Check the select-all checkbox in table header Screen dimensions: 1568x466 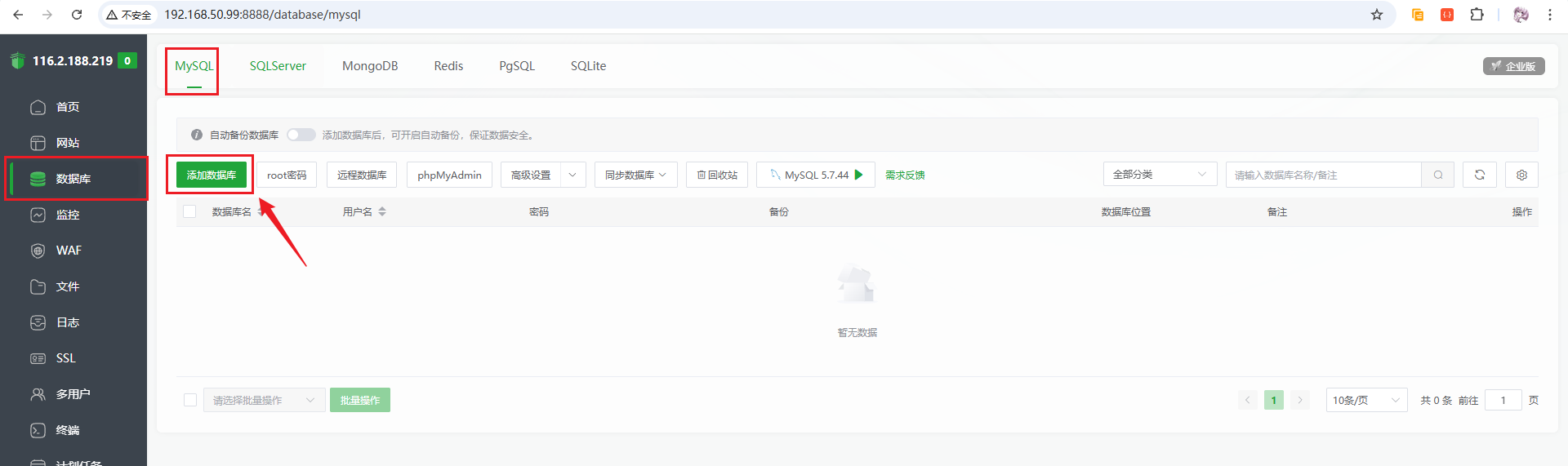[189, 211]
